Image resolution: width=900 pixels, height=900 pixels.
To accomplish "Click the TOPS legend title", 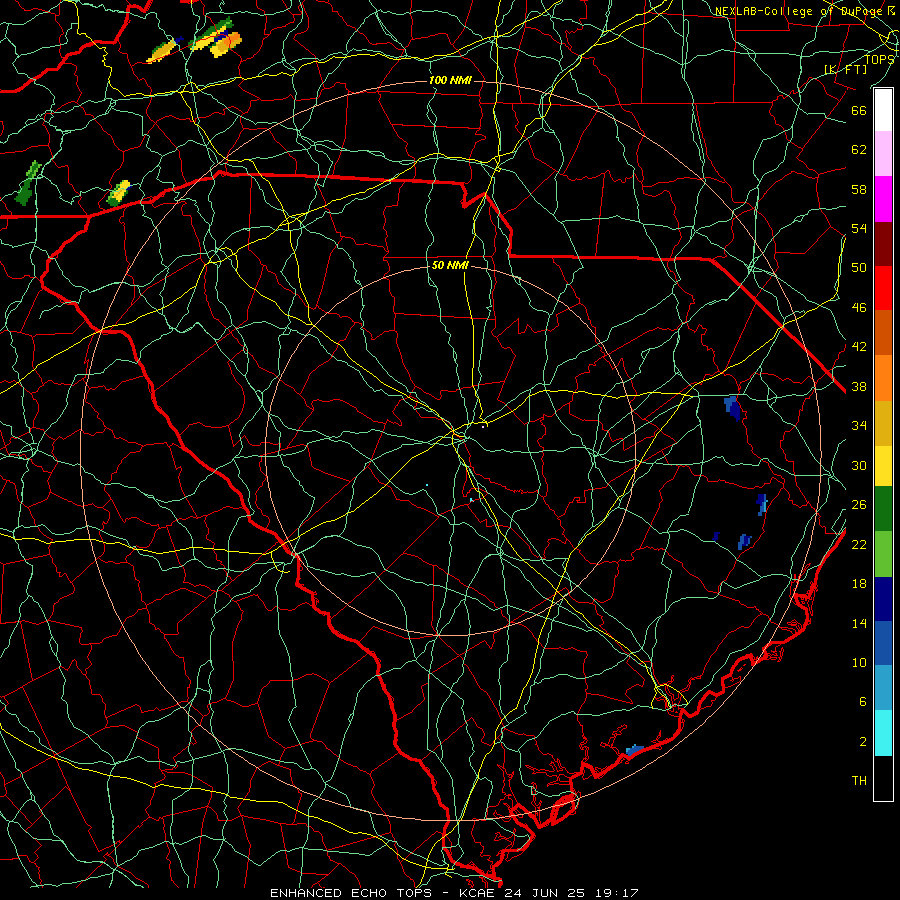I will pyautogui.click(x=879, y=59).
